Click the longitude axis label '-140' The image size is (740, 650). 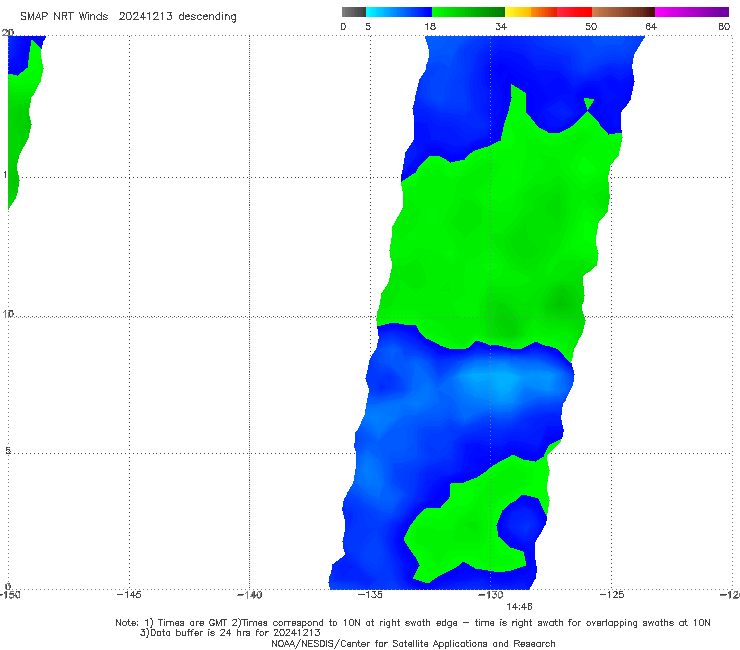(x=249, y=595)
